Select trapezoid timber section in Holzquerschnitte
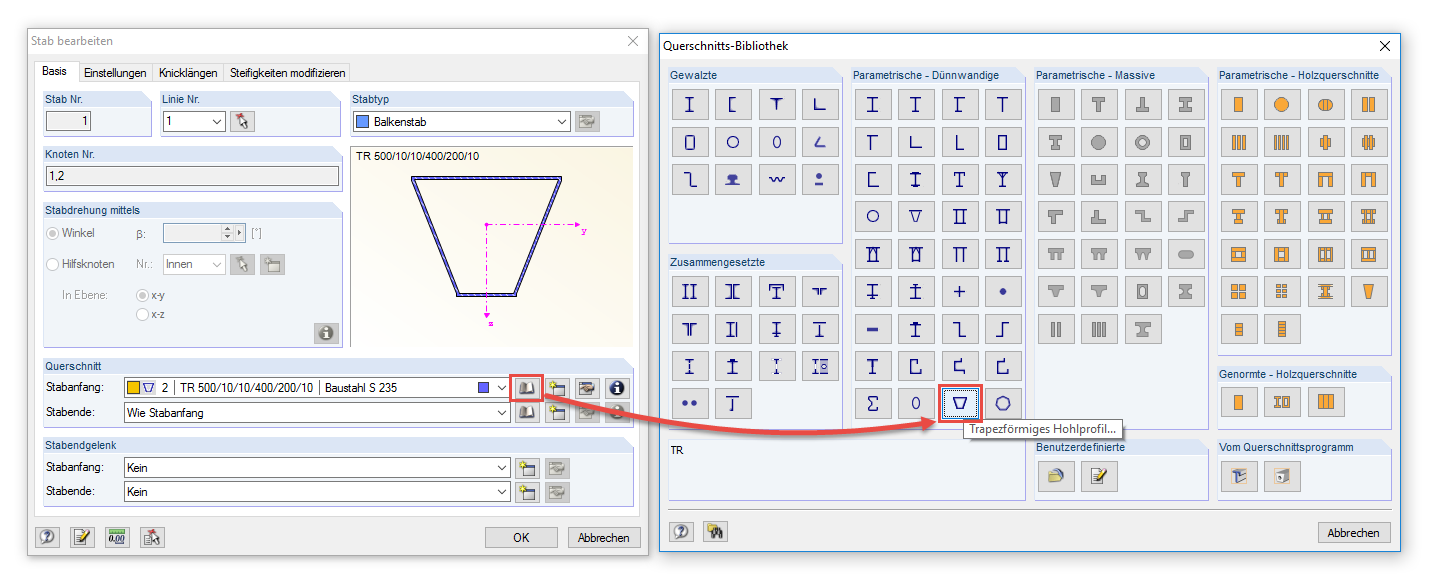The image size is (1433, 579). click(1369, 291)
